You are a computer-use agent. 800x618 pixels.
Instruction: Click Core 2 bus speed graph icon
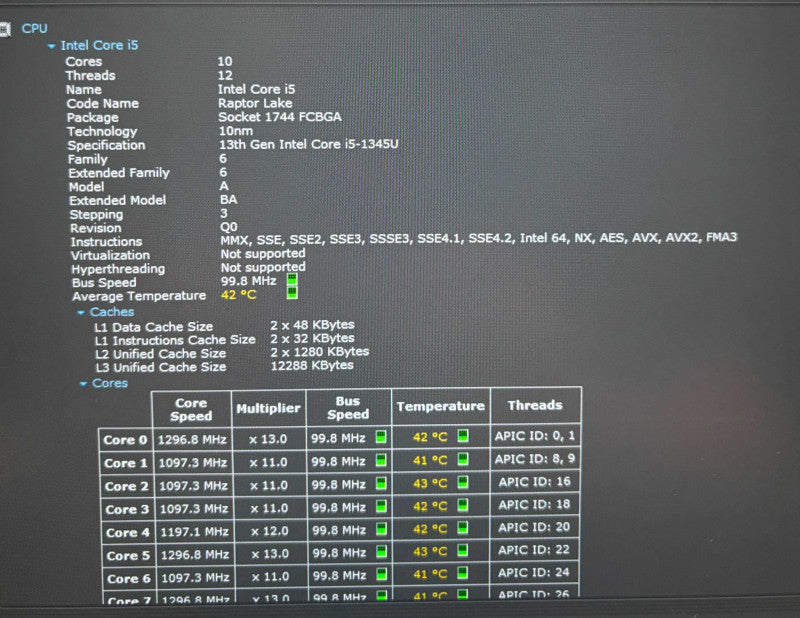(381, 483)
